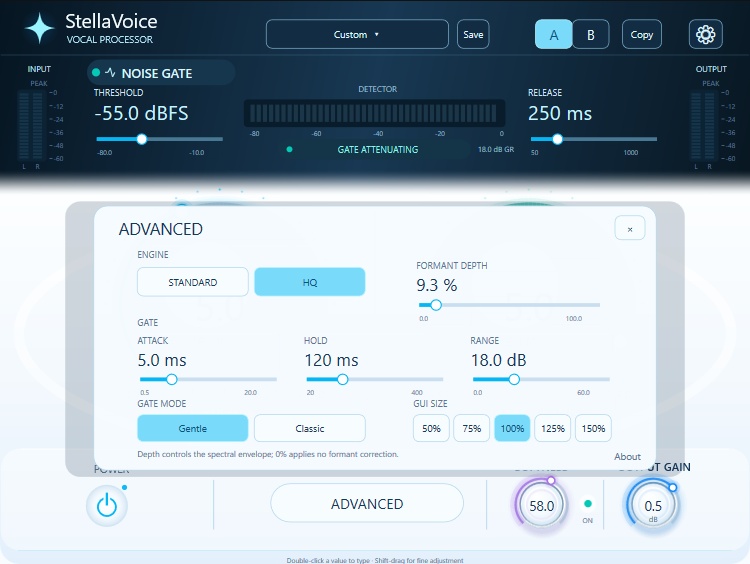This screenshot has height=564, width=750.
Task: Click the ADVANCED button at the bottom
Action: click(x=367, y=503)
